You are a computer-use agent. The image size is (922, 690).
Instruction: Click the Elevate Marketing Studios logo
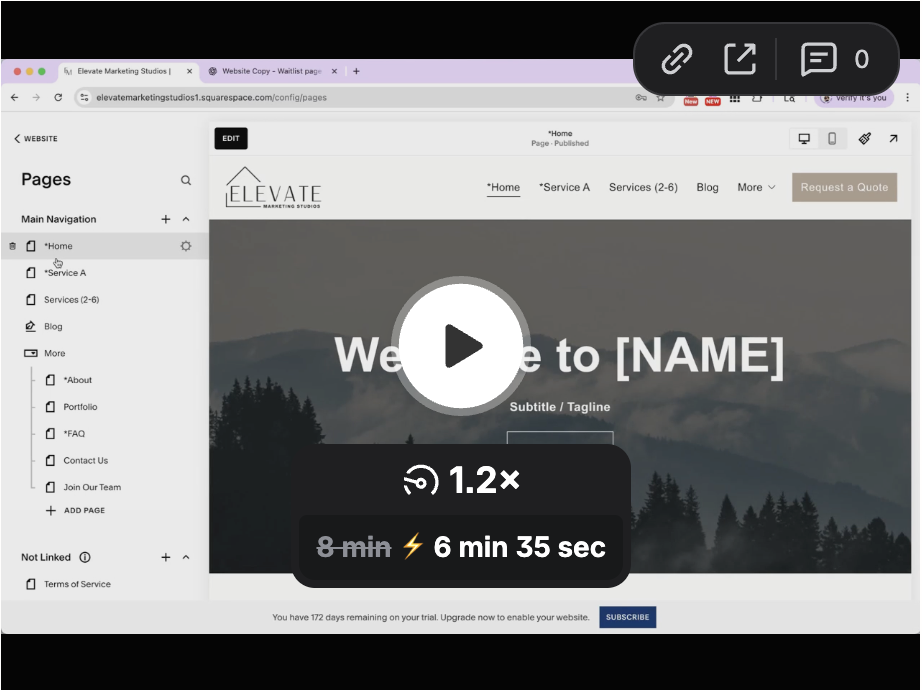pos(273,188)
